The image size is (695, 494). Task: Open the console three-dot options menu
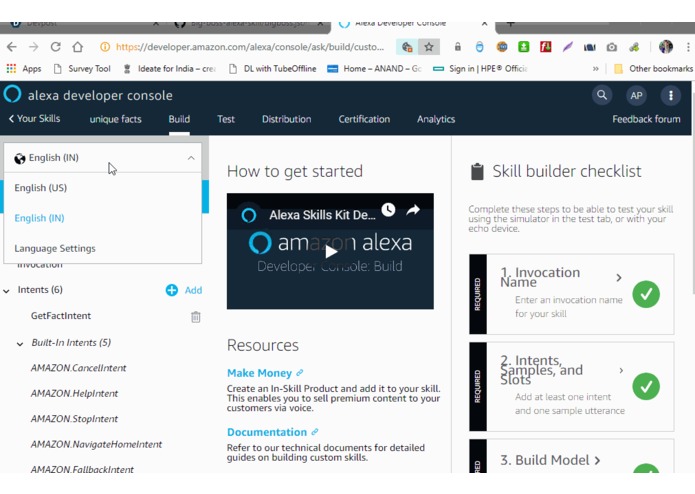pos(671,95)
